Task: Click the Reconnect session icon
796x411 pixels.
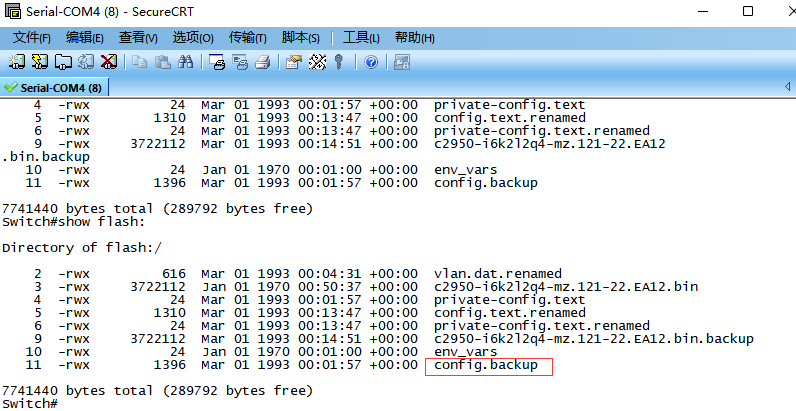Action: pos(86,62)
